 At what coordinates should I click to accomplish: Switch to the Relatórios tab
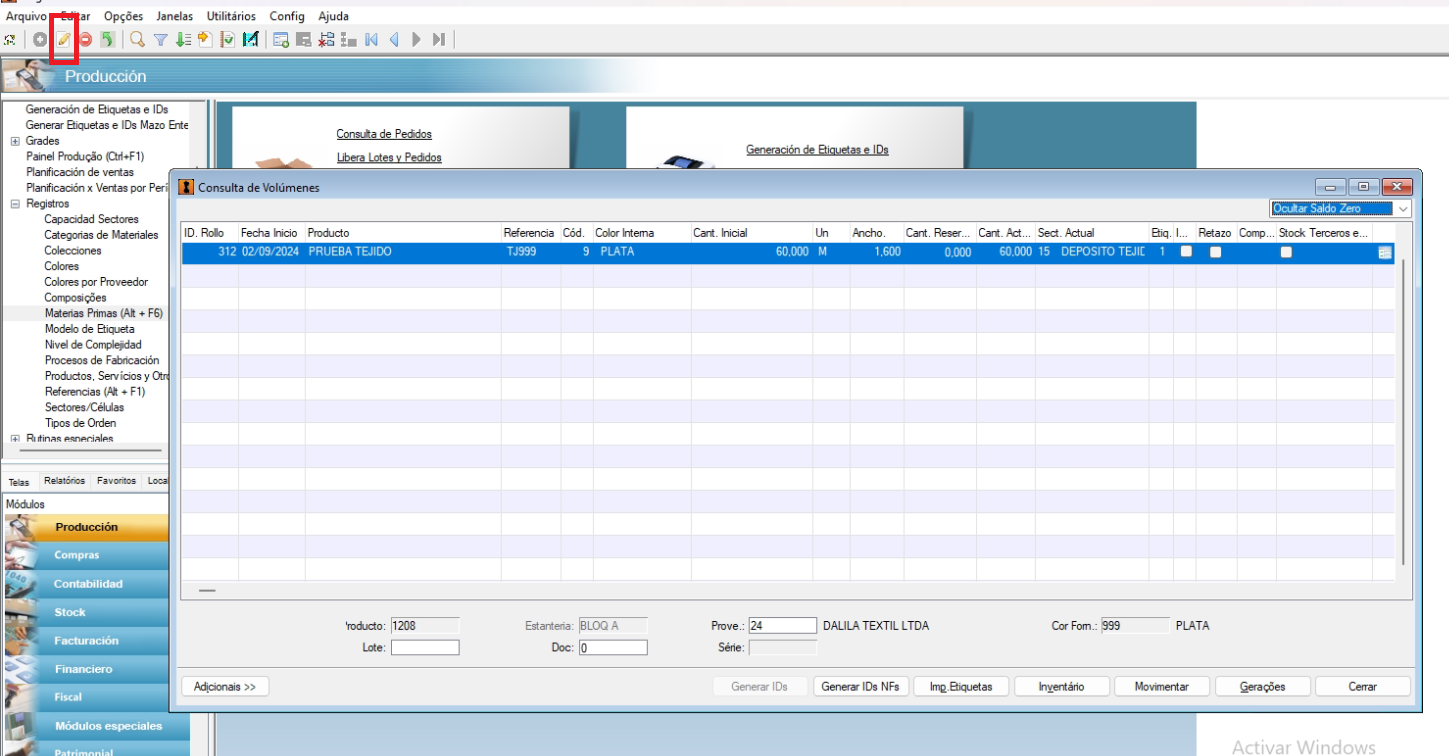point(64,481)
